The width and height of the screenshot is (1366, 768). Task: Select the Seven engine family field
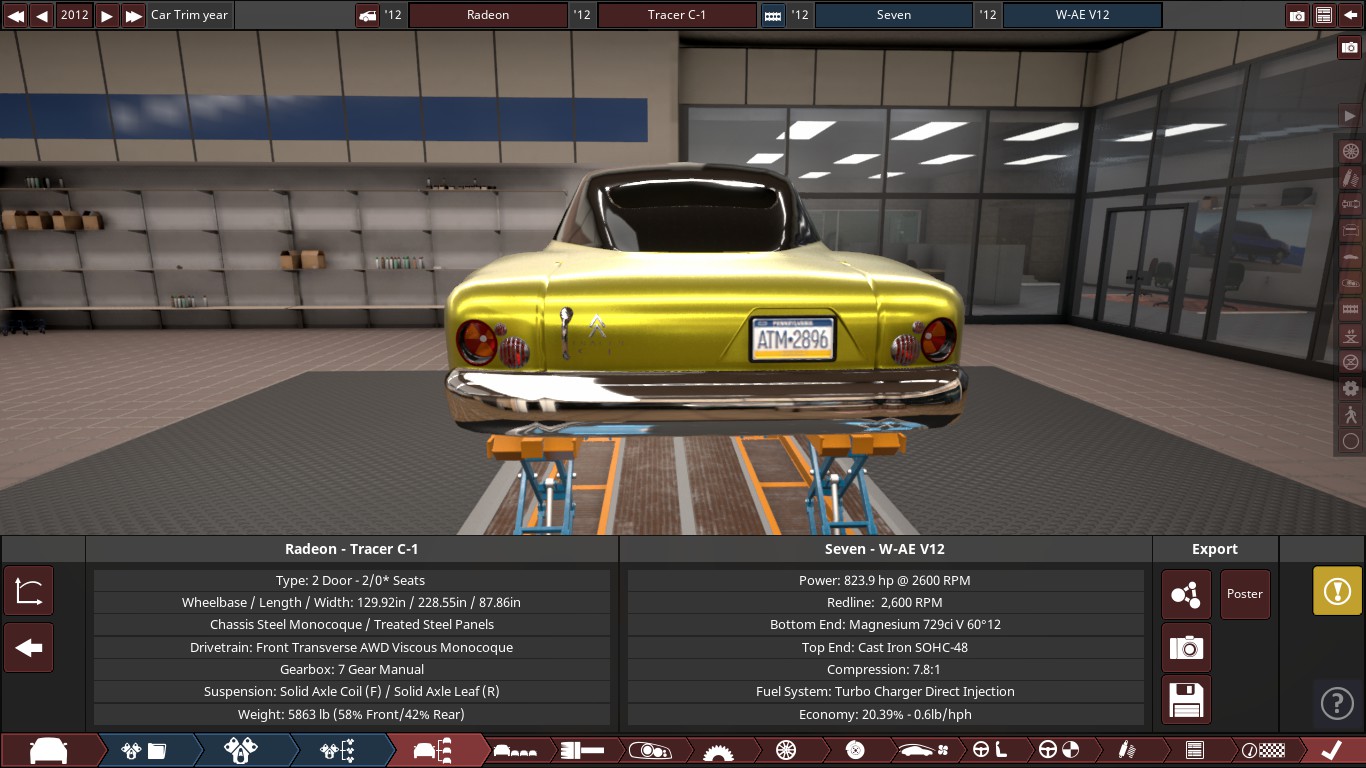(894, 15)
